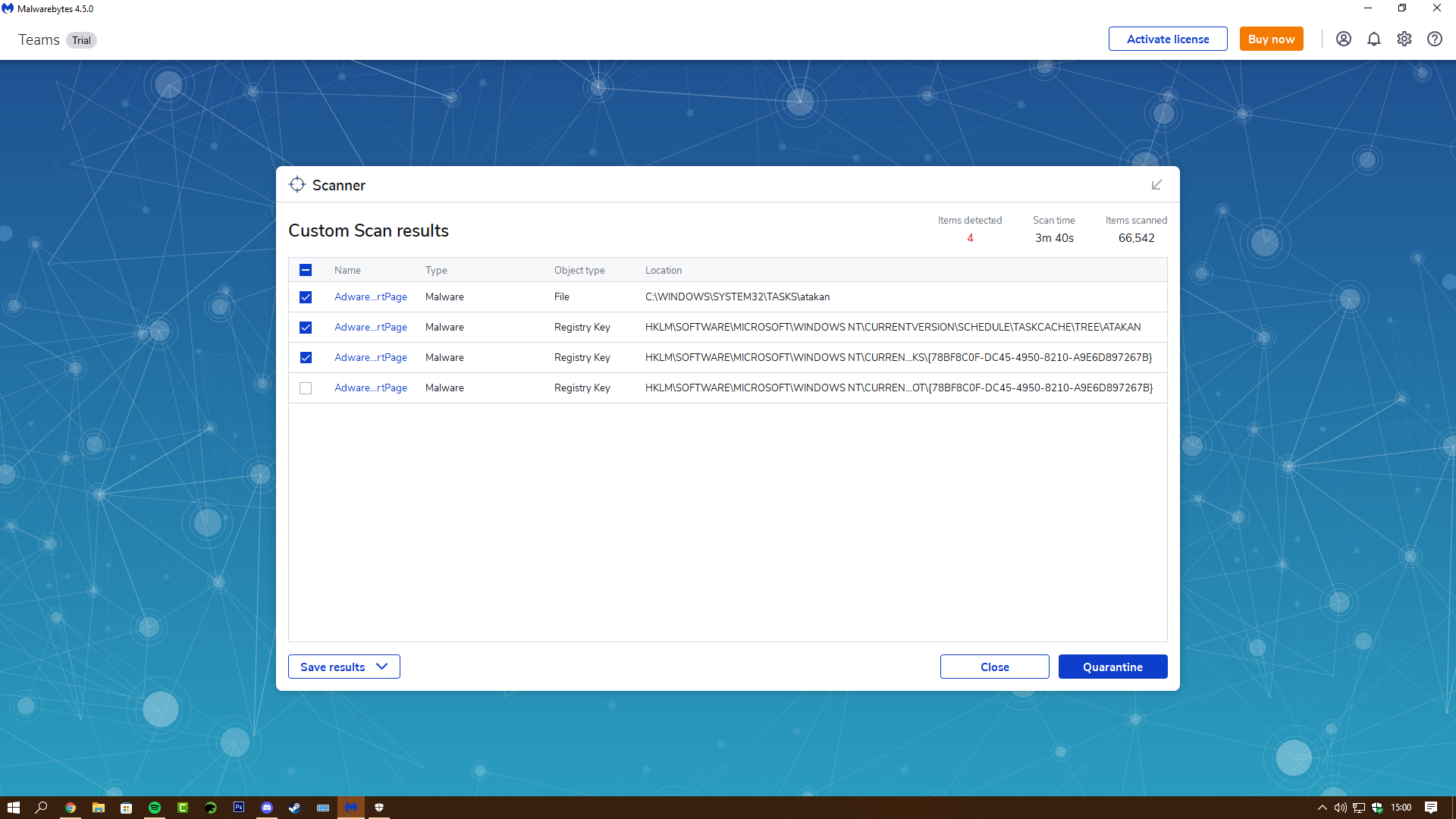Open the help question mark icon
The width and height of the screenshot is (1456, 819).
pyautogui.click(x=1434, y=39)
